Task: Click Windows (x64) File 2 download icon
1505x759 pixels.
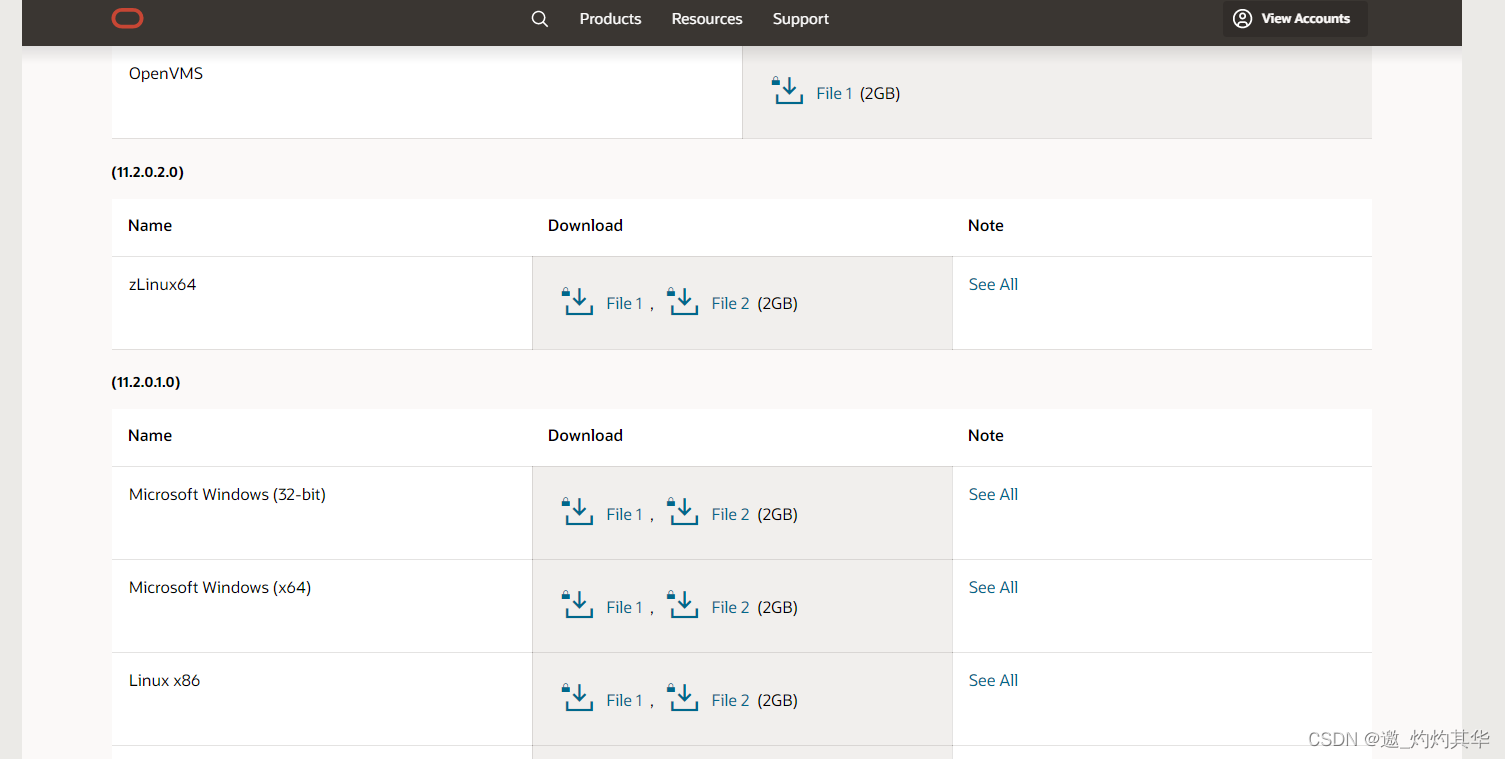Action: coord(683,605)
